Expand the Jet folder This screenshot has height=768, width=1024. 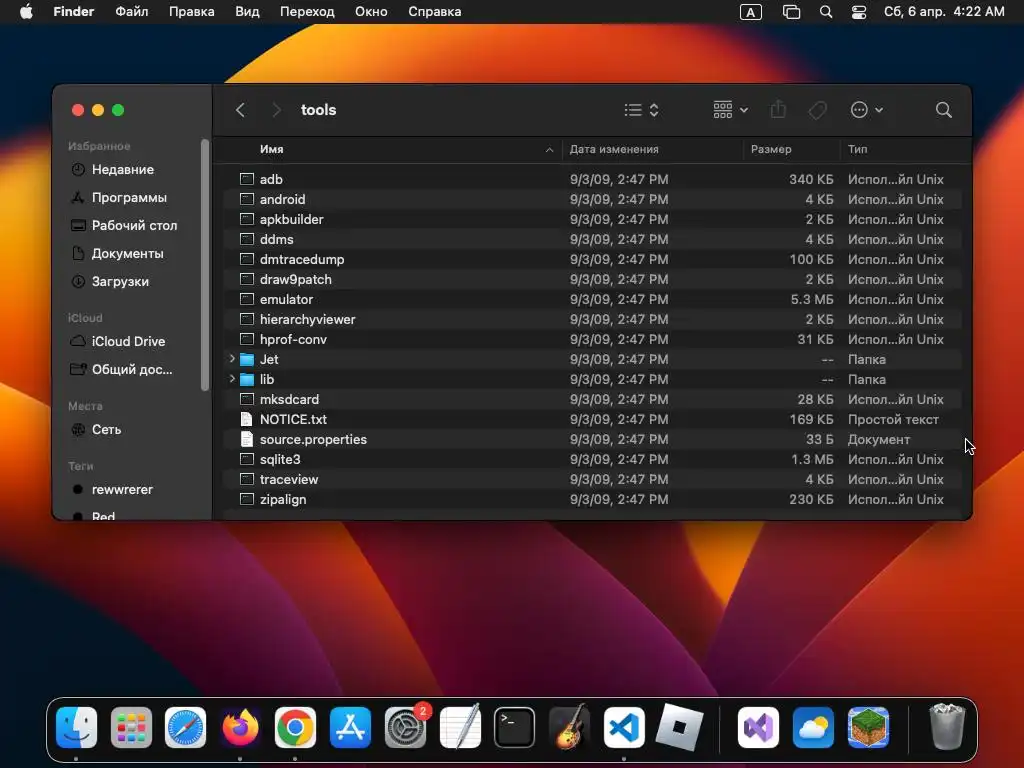232,359
